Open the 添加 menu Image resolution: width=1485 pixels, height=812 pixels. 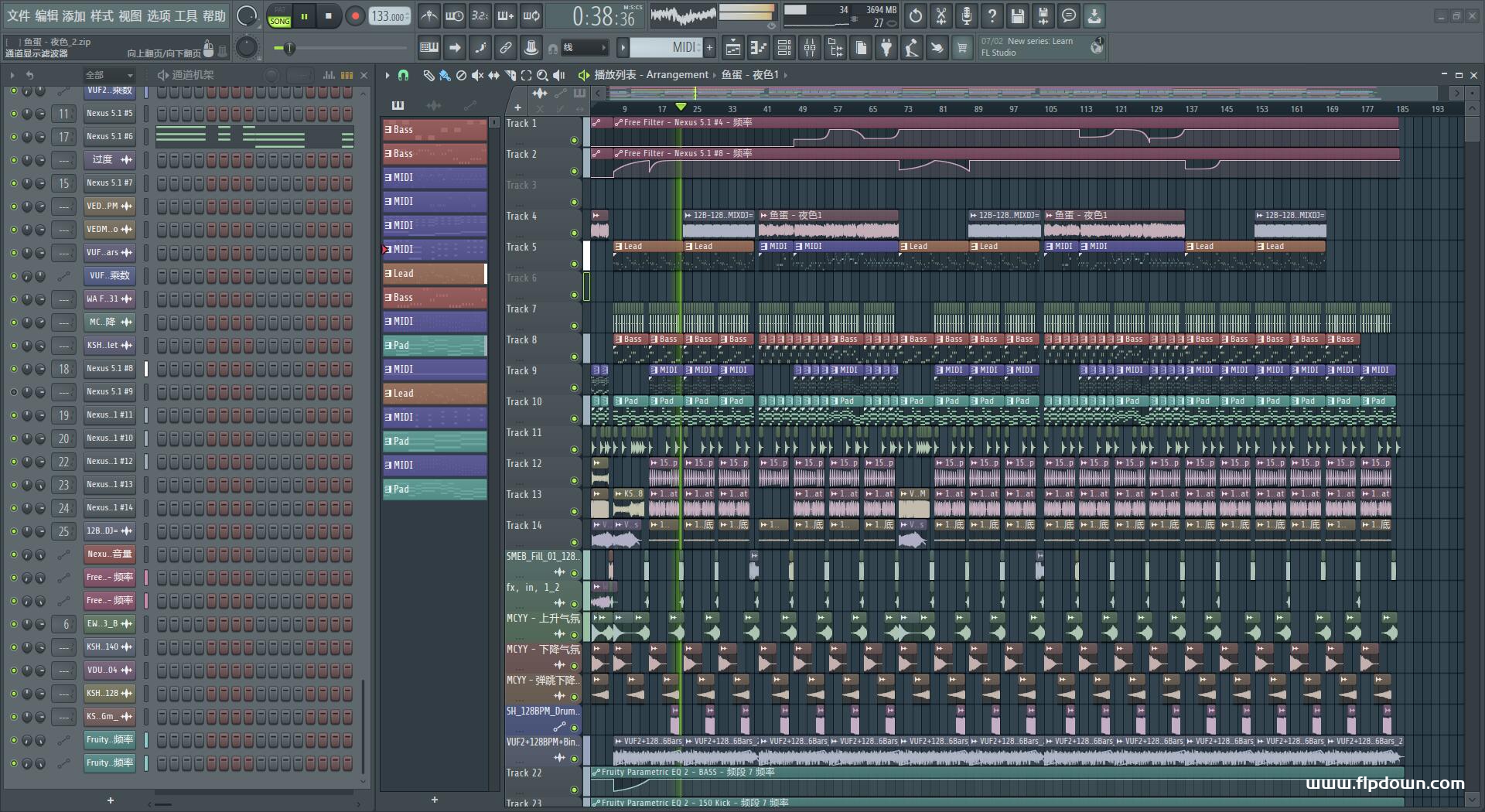point(74,15)
